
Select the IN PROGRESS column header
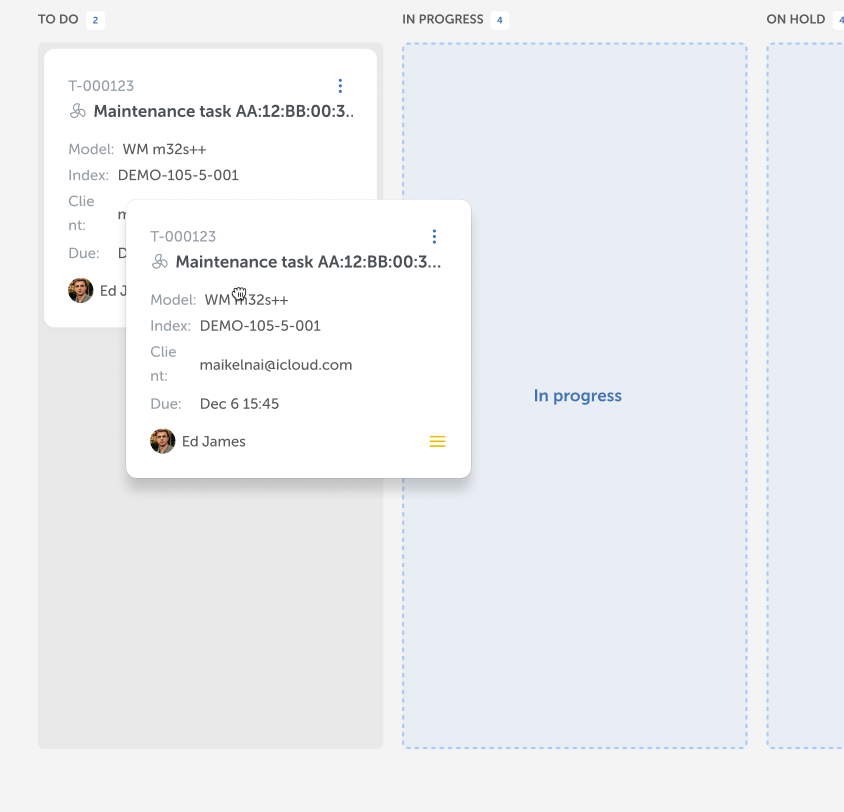click(442, 20)
